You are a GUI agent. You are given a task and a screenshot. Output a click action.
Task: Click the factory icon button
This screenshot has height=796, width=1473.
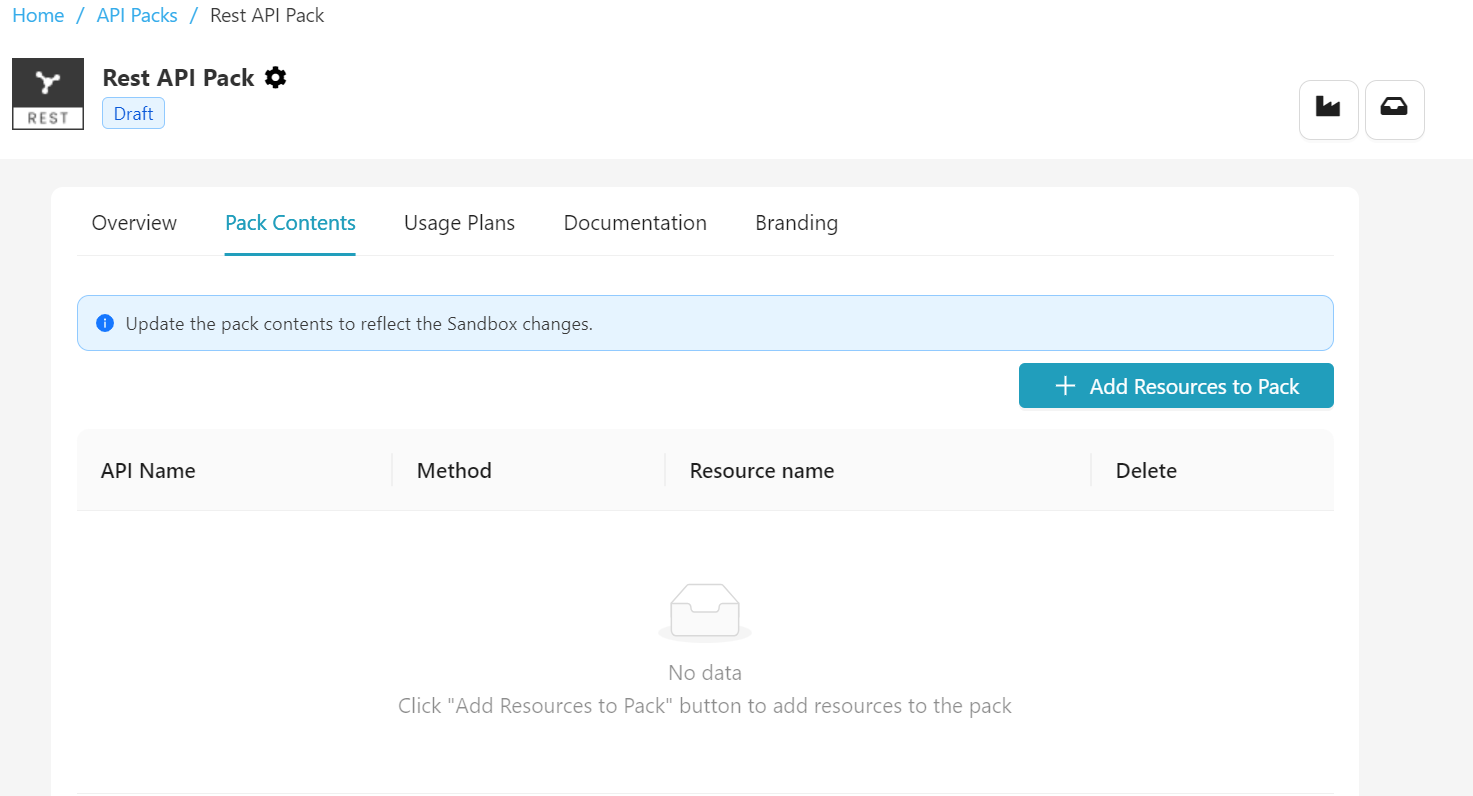point(1328,109)
